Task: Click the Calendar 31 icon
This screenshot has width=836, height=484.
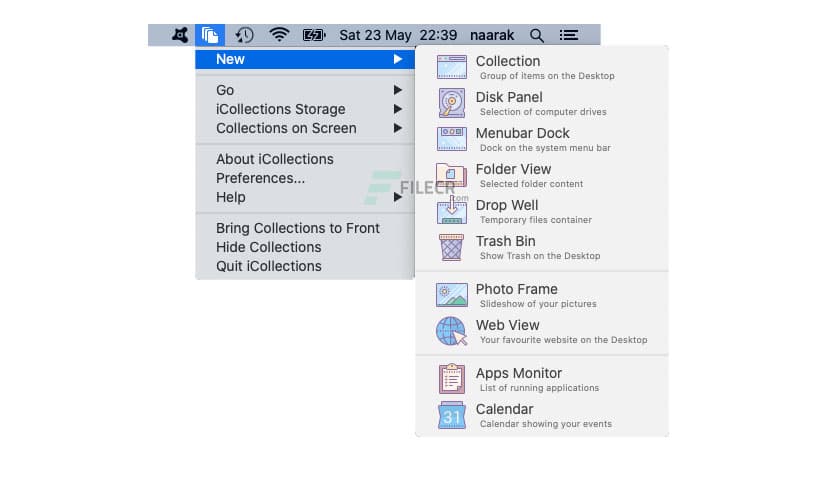Action: [x=452, y=415]
